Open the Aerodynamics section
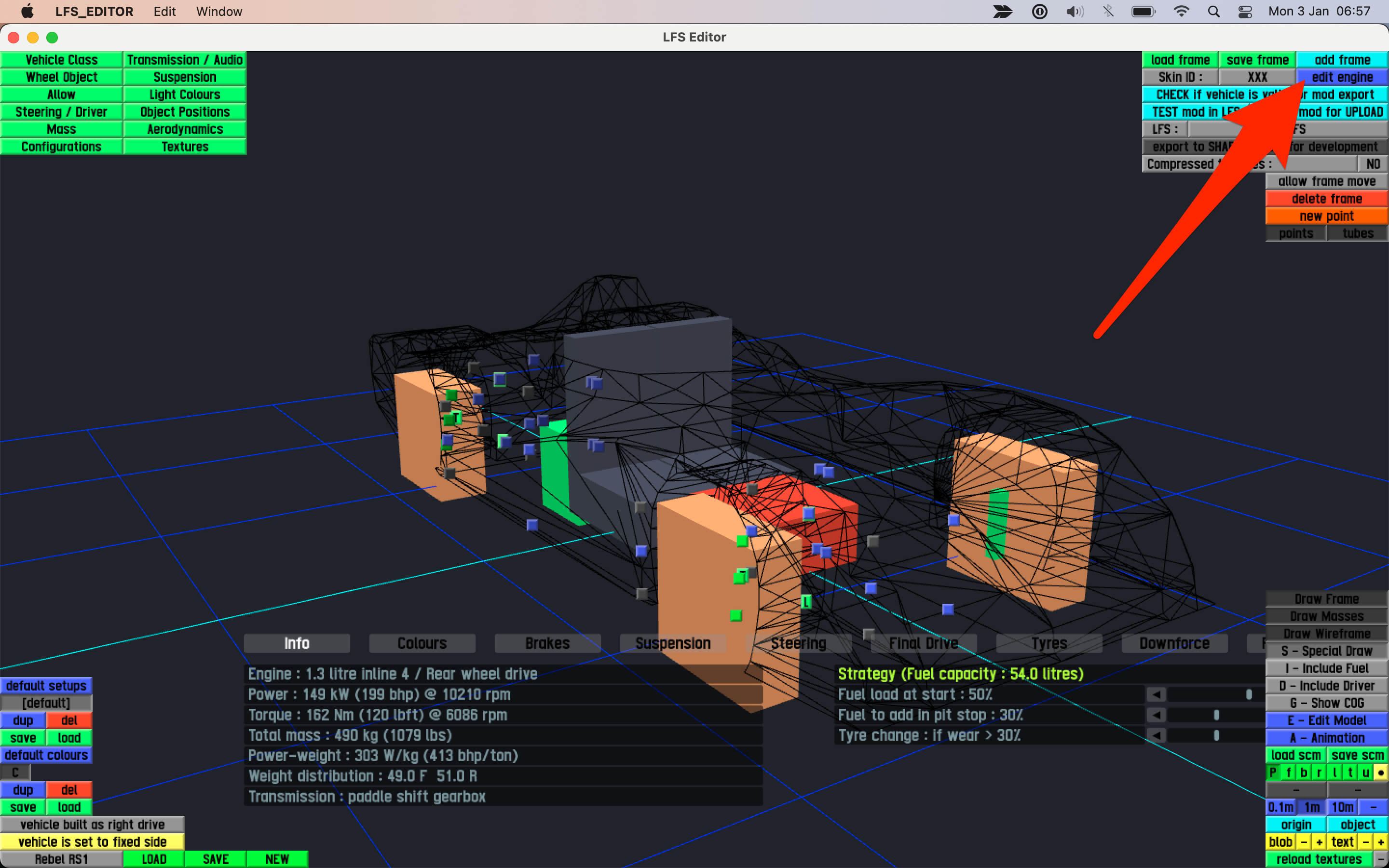The image size is (1389, 868). [x=185, y=129]
